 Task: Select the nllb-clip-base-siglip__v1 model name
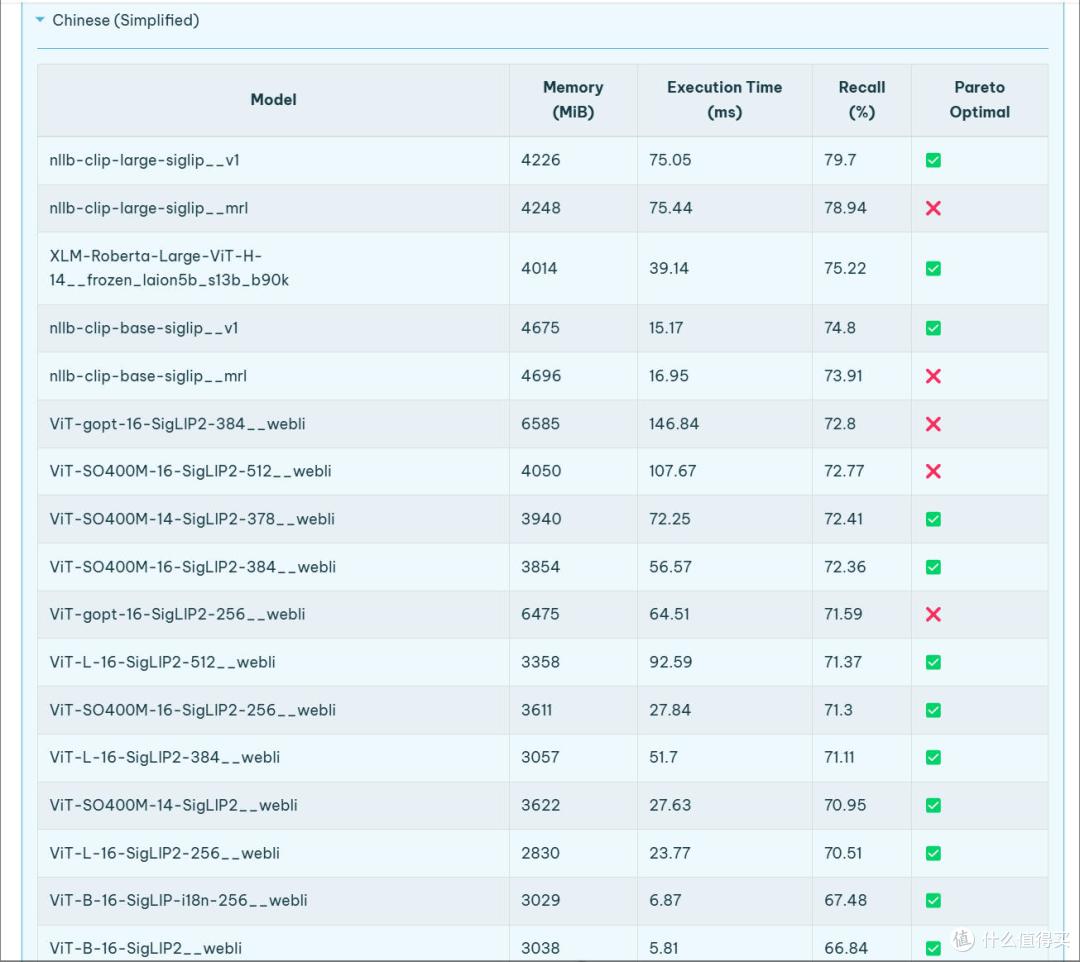coord(144,328)
